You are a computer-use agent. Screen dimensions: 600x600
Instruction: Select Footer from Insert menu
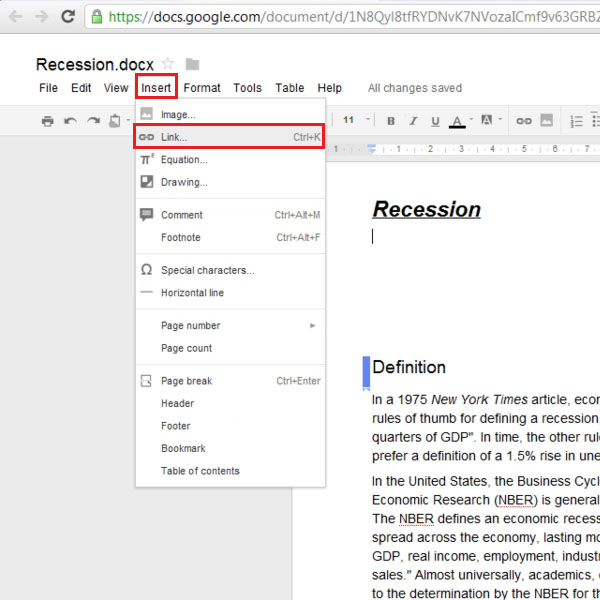[230, 426]
